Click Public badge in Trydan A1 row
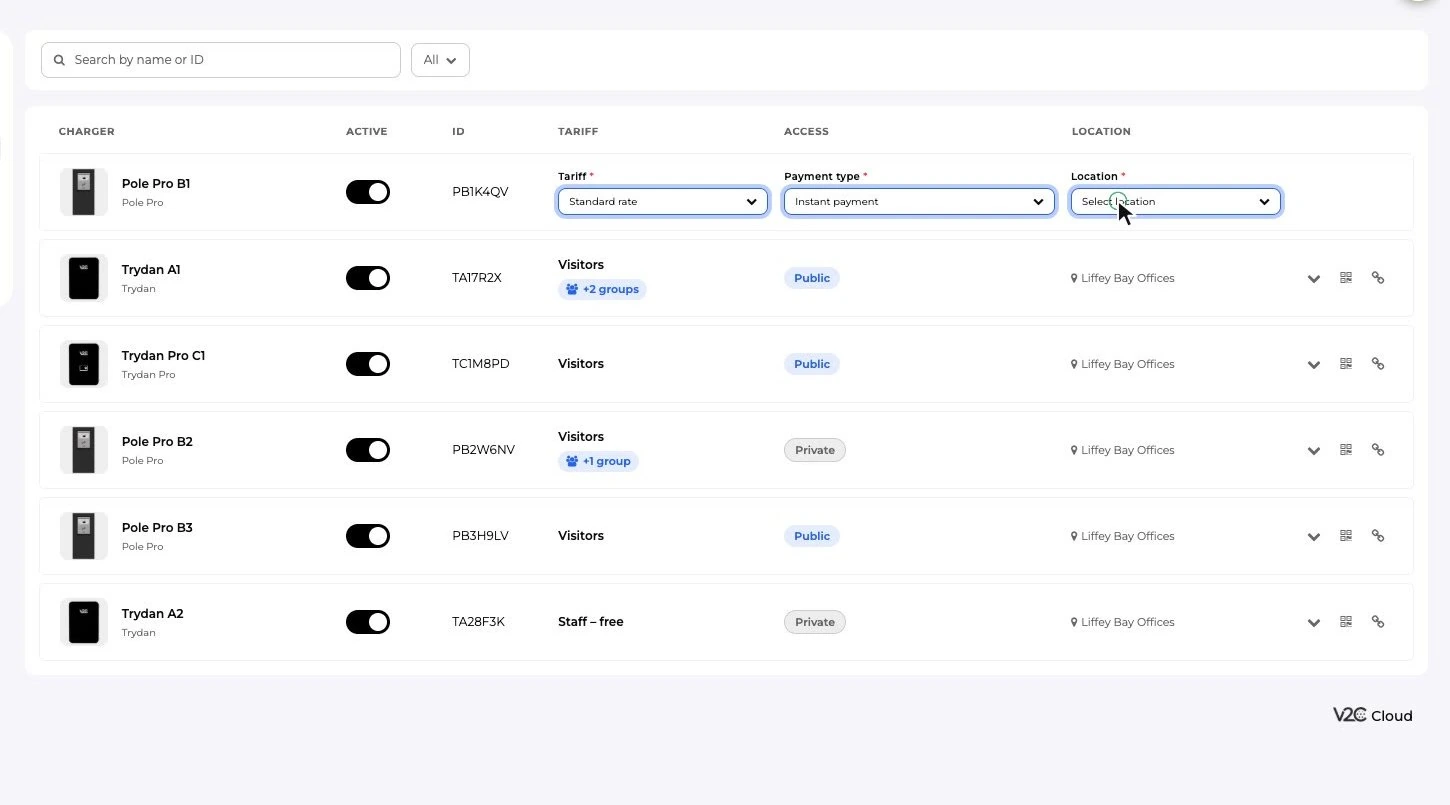Viewport: 1450px width, 805px height. coord(812,278)
